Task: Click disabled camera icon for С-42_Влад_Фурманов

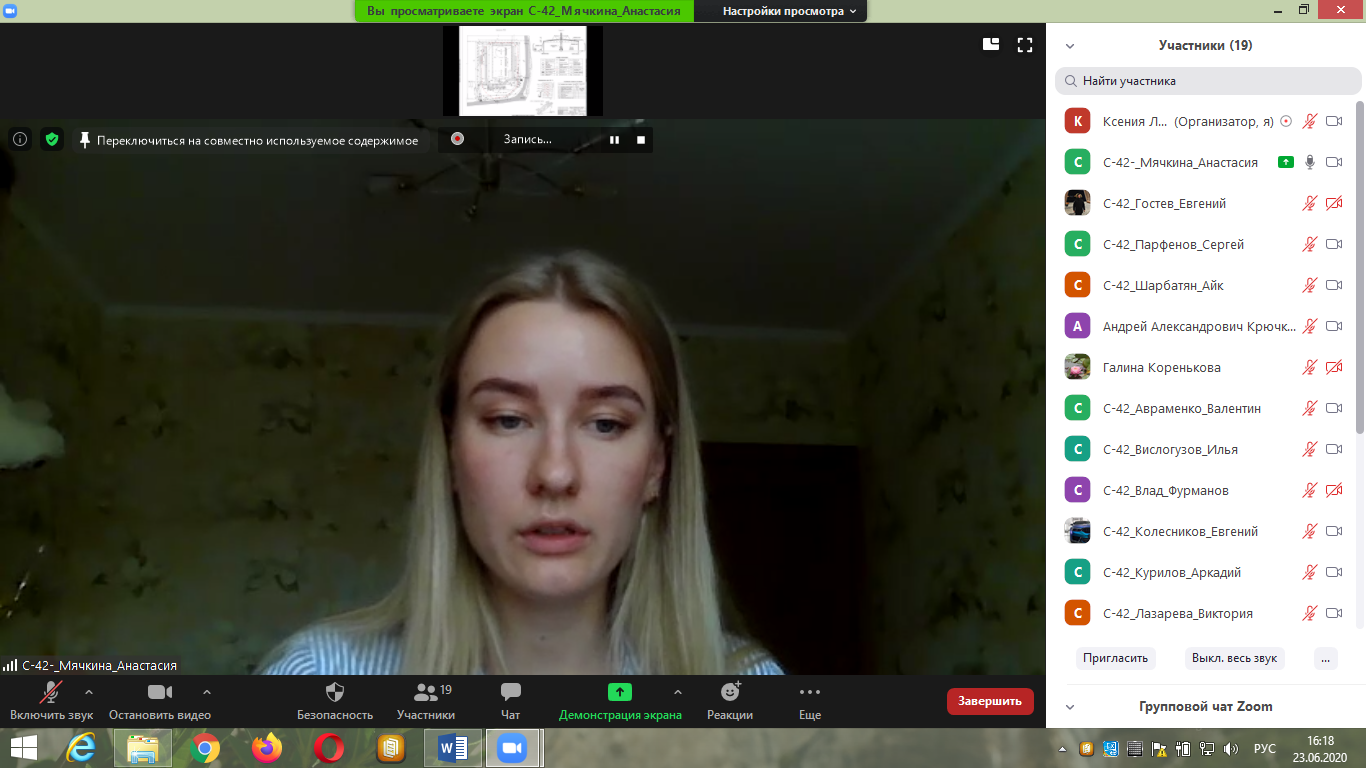Action: (1334, 490)
